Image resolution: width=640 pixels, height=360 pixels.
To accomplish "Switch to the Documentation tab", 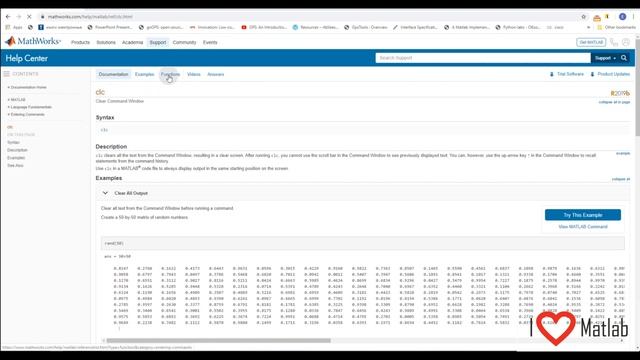I will coord(113,74).
